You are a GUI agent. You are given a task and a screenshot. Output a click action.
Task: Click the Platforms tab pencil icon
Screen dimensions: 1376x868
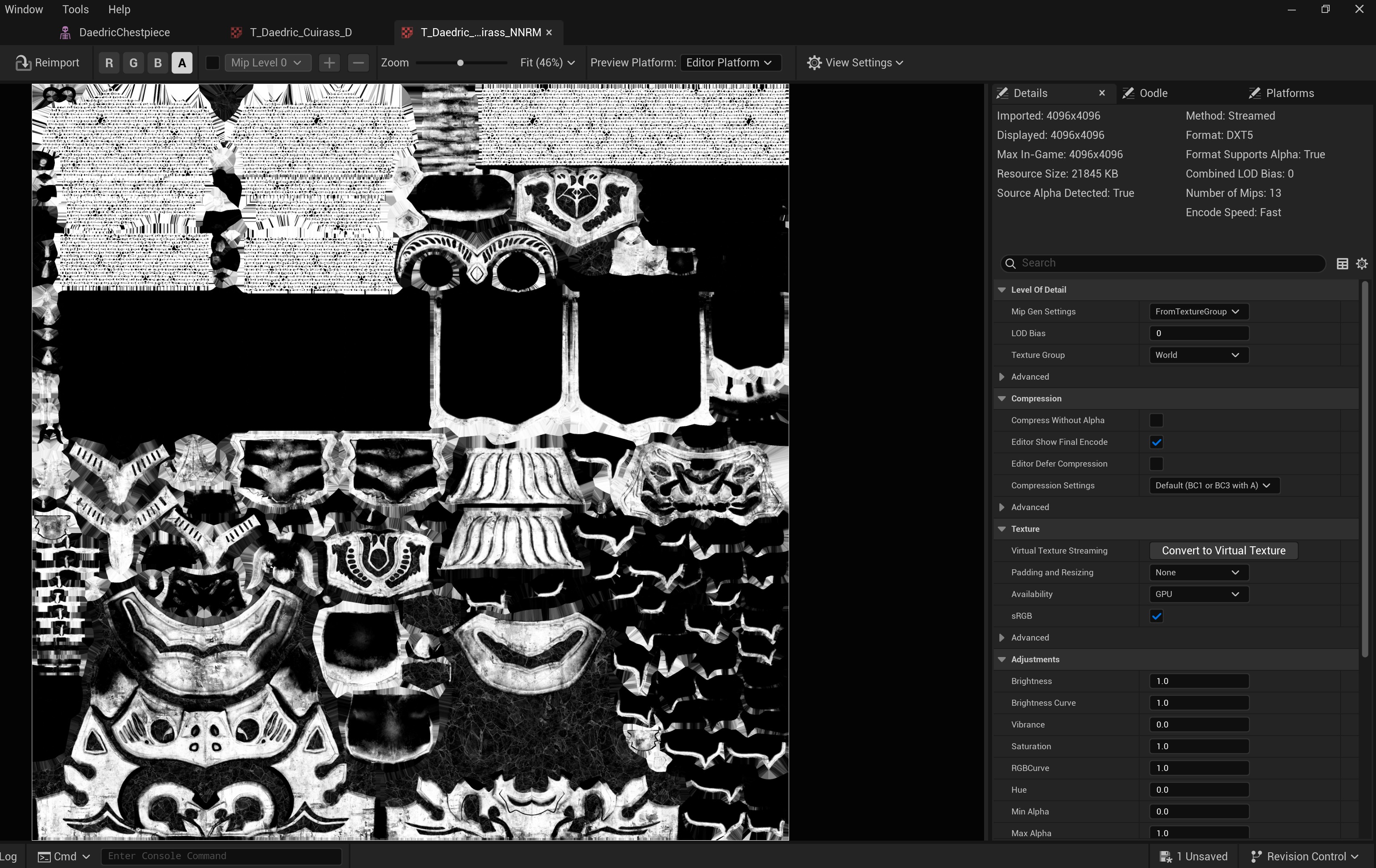point(1254,93)
